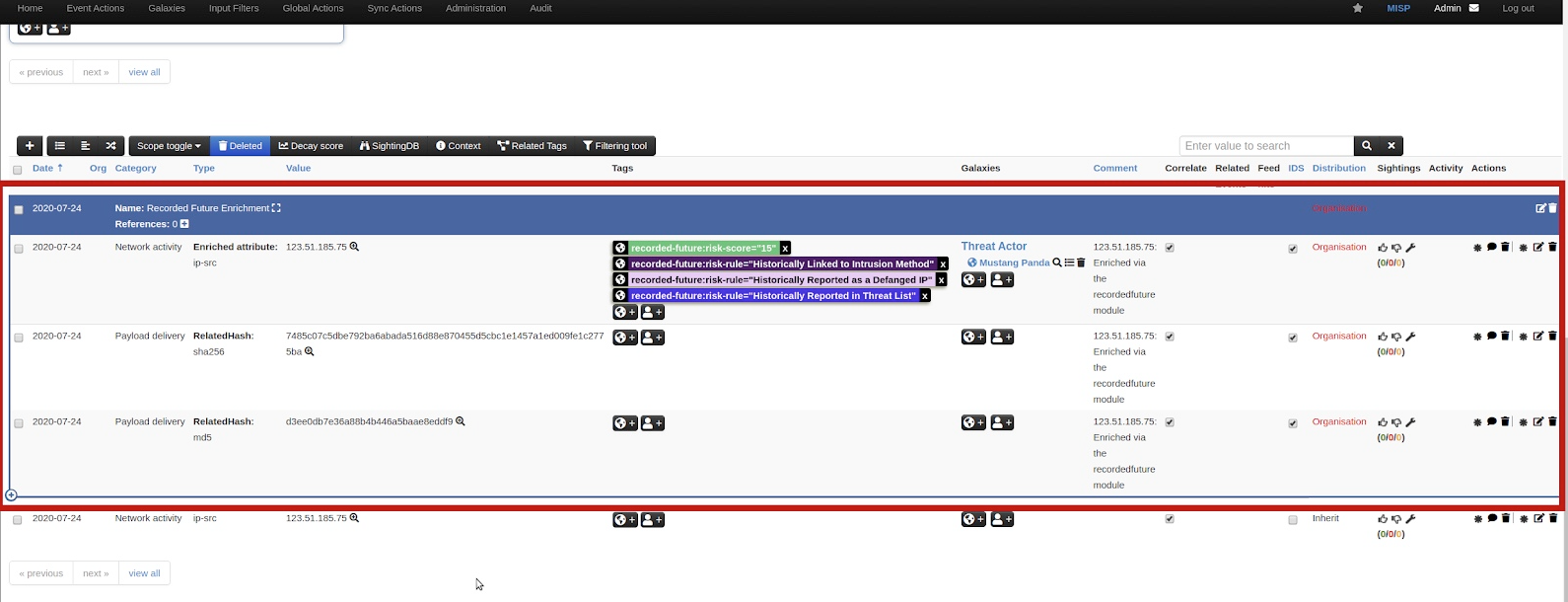Open the Event Actions menu
This screenshot has width=1568, height=602.
point(96,8)
